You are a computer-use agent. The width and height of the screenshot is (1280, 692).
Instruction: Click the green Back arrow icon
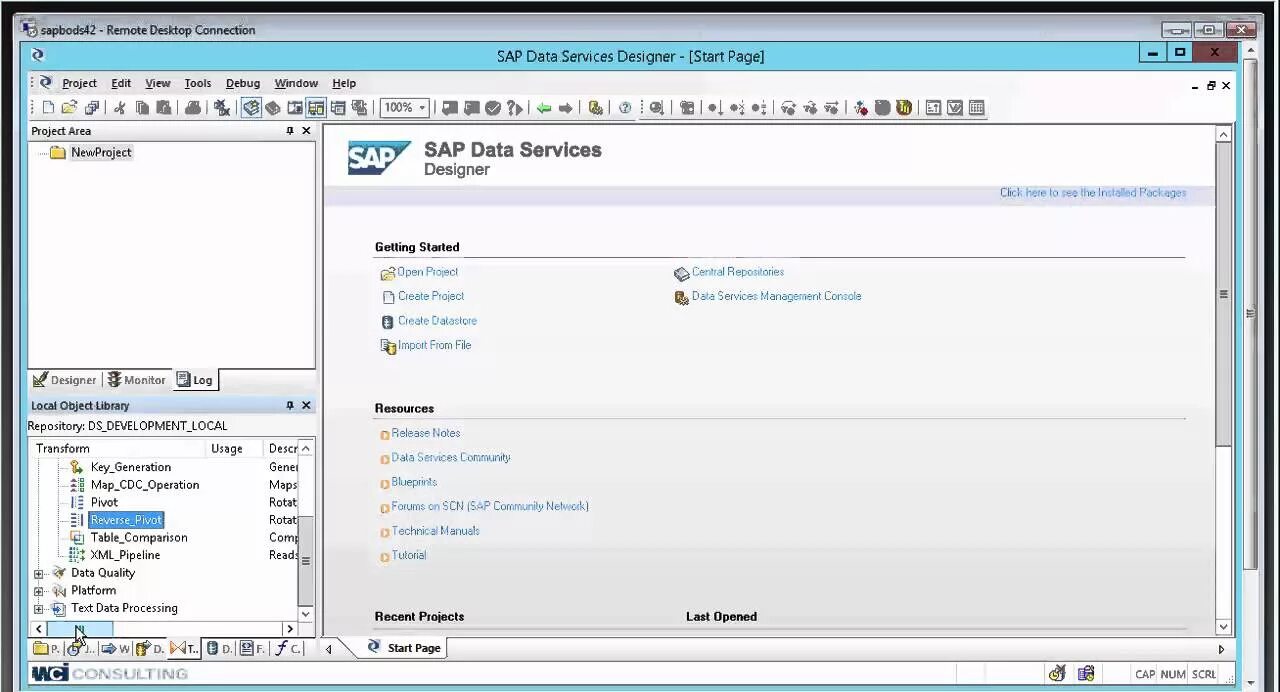(543, 108)
